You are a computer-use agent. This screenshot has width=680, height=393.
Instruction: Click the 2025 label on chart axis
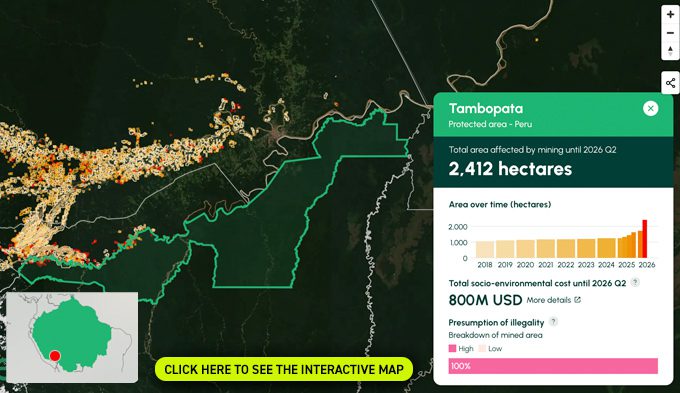(x=626, y=265)
